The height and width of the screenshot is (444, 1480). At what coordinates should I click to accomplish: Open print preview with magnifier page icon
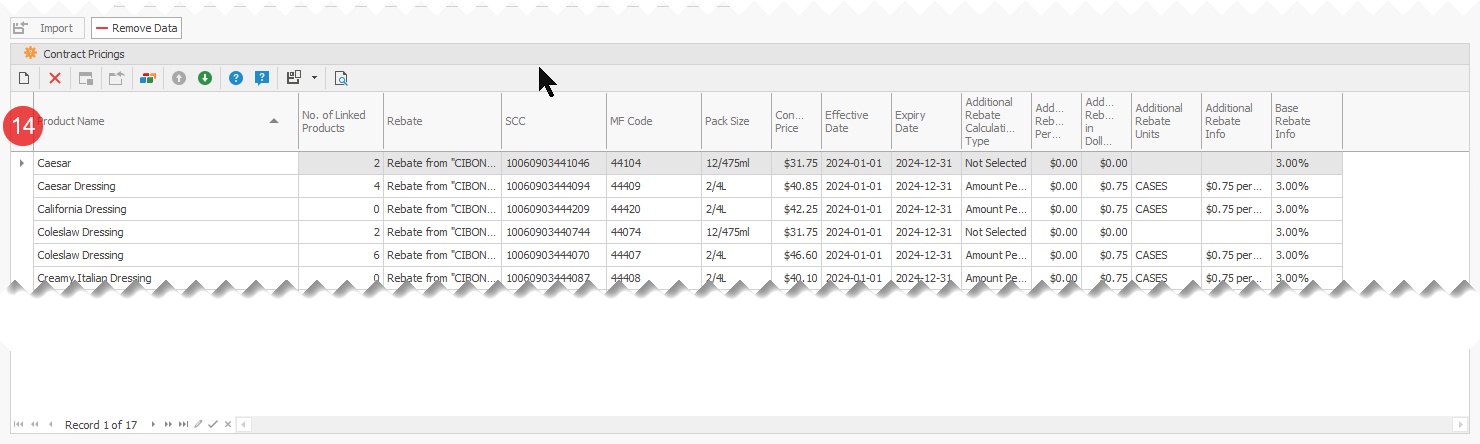pos(341,78)
